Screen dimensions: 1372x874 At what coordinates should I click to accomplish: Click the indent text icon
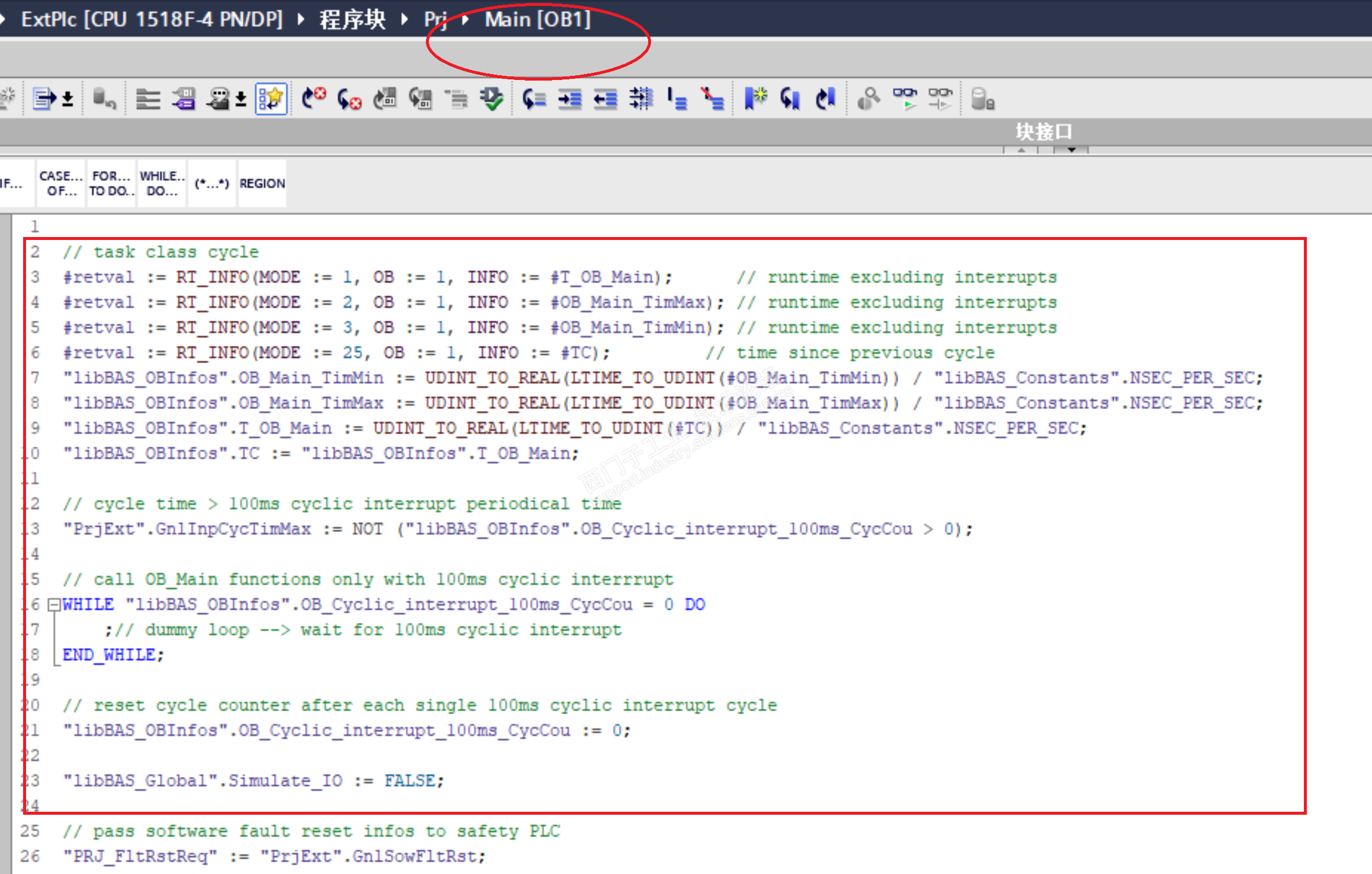(569, 98)
